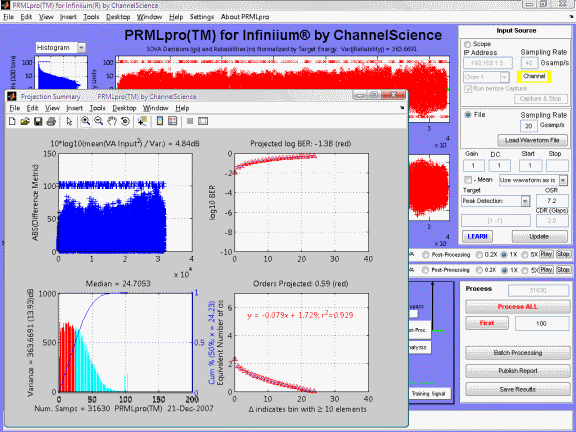Click the Start sample input field
This screenshot has height=432, width=576.
530,166
